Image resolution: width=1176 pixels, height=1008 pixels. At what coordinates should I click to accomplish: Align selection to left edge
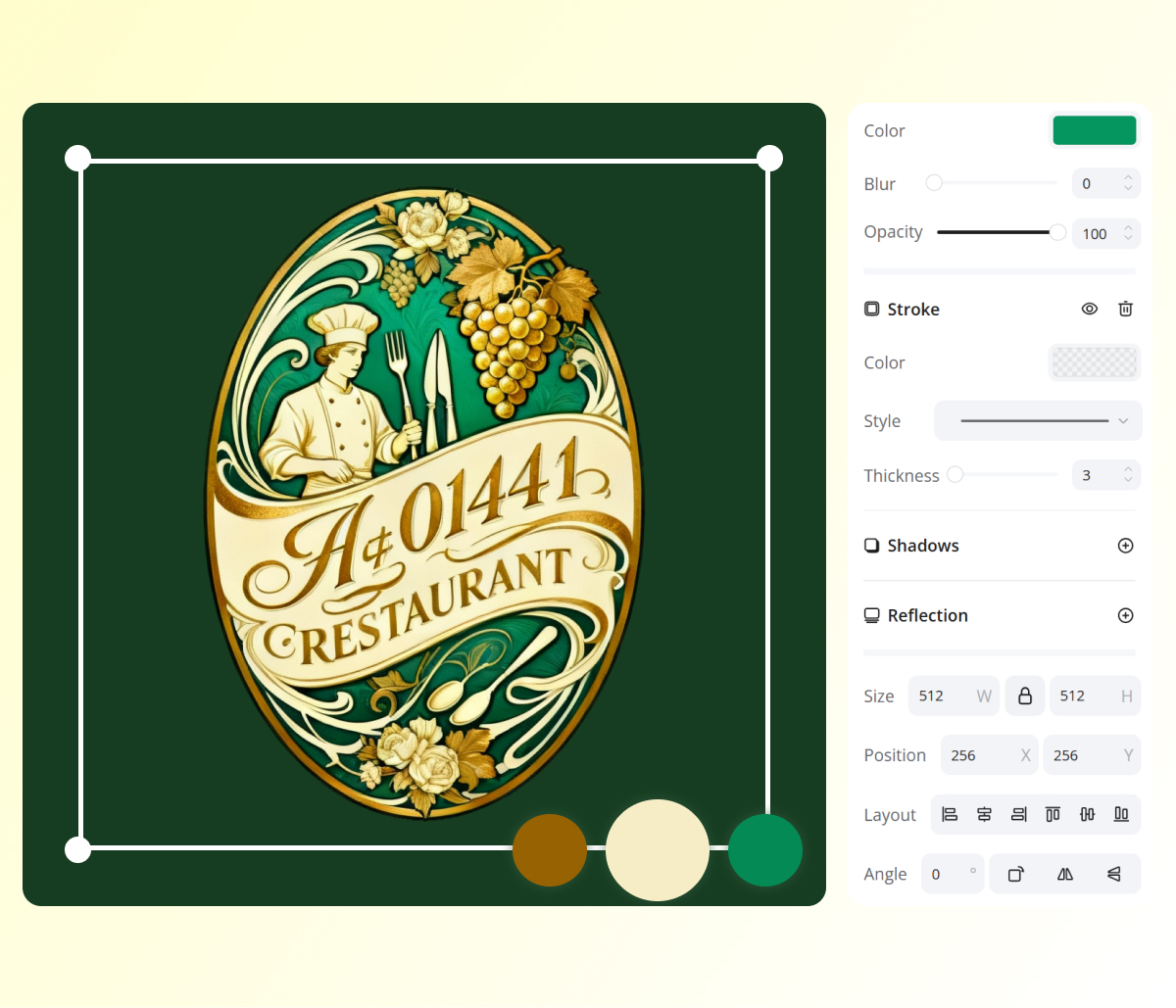(x=950, y=815)
